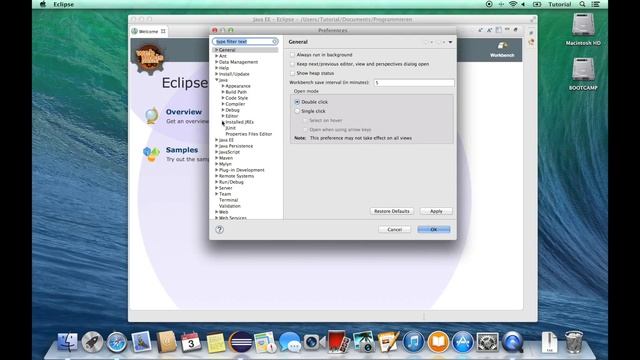
Task: Click Wi-Fi status in menu bar
Action: (513, 4)
